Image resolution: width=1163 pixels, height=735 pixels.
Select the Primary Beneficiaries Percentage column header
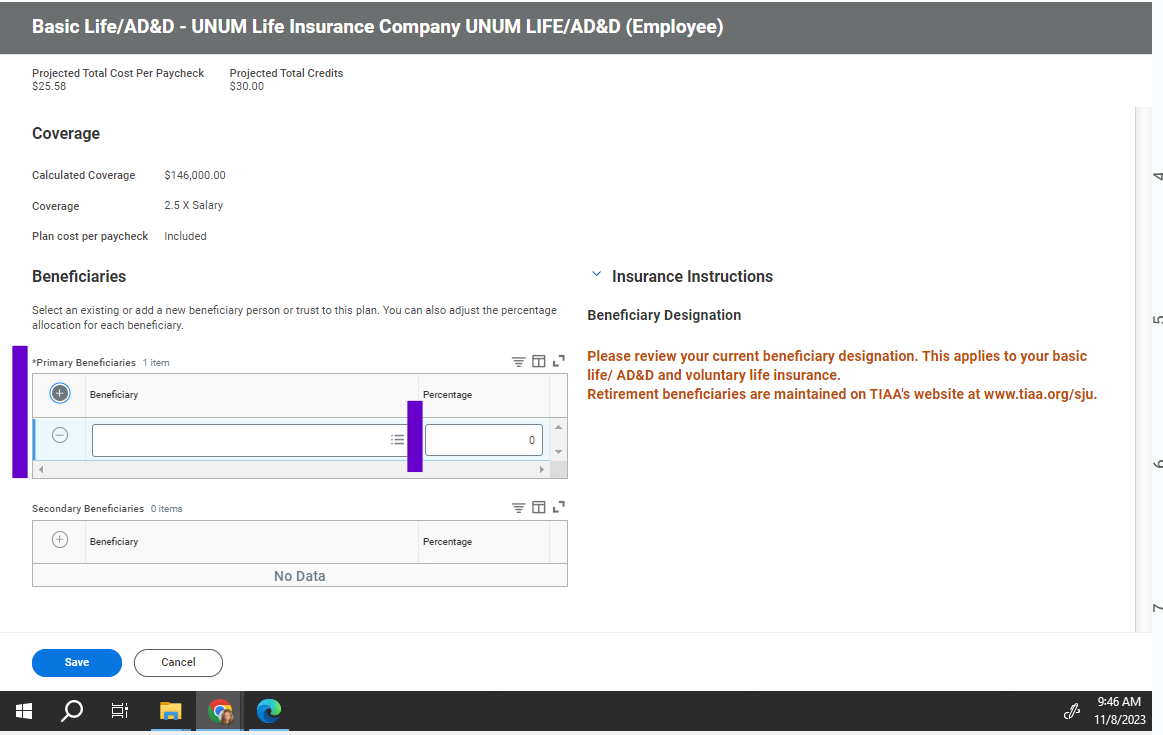click(x=447, y=395)
